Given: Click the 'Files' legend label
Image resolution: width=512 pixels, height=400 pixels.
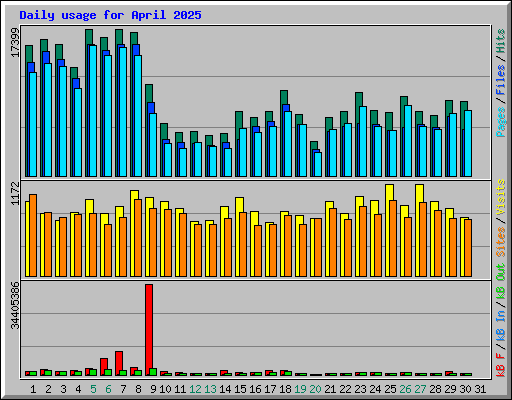Looking at the screenshot, I should [x=501, y=80].
